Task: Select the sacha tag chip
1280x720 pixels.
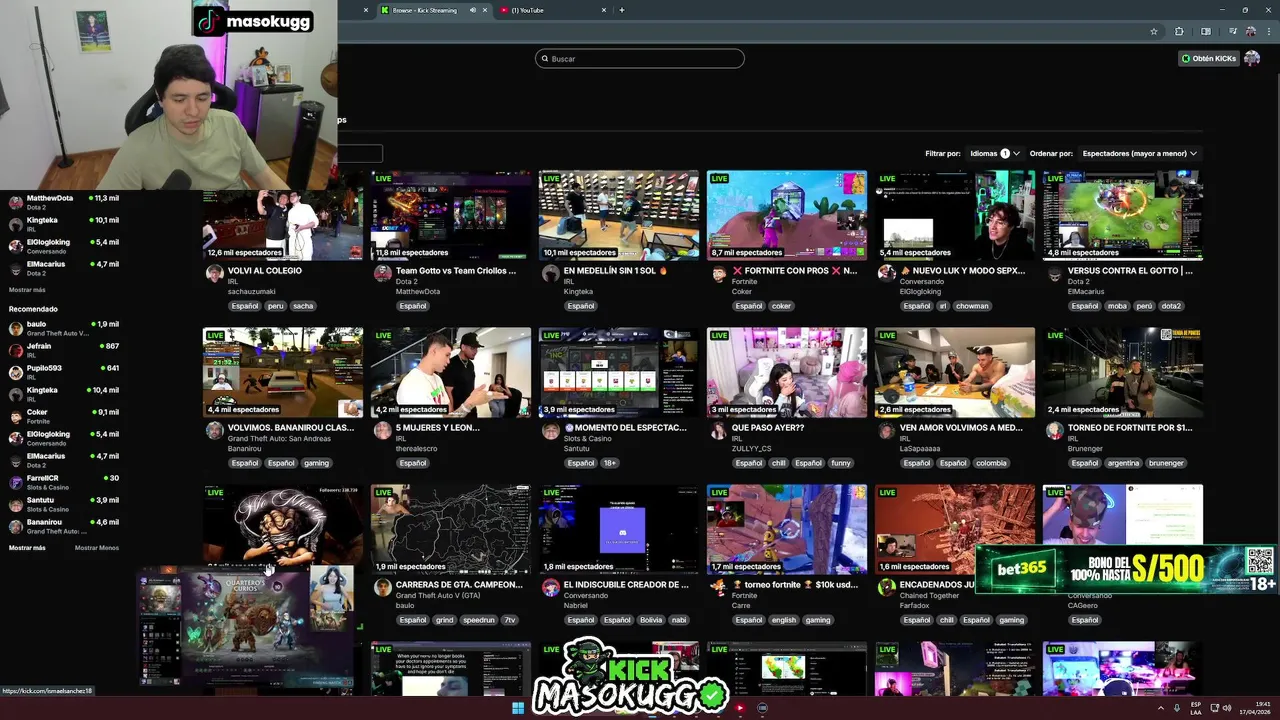Action: point(303,306)
